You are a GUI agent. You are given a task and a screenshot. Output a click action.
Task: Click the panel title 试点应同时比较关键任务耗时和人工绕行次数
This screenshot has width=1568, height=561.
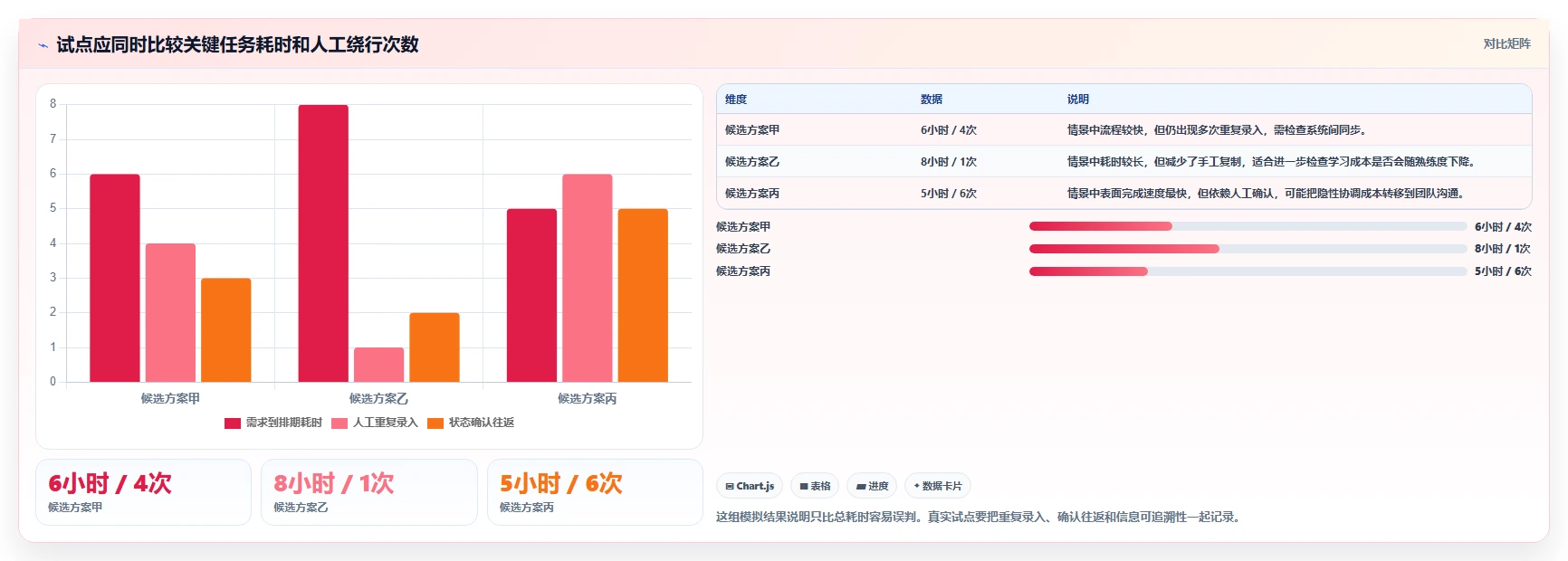pyautogui.click(x=237, y=45)
